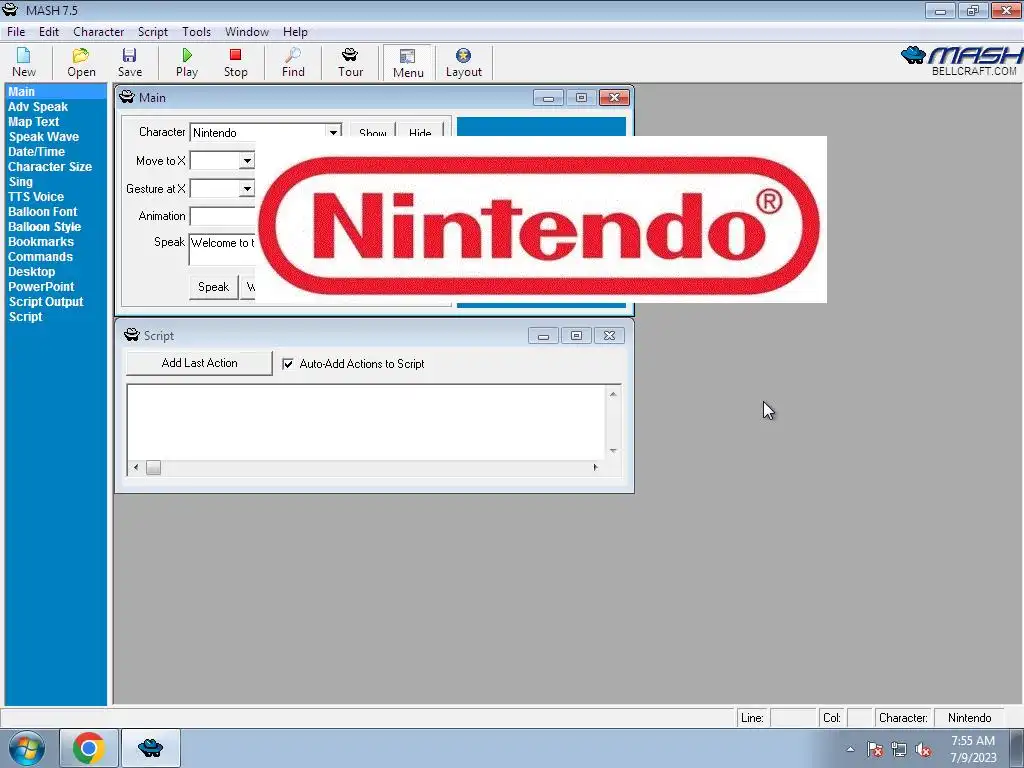The image size is (1024, 768).
Task: Select Sing in the sidebar
Action: [x=20, y=182]
